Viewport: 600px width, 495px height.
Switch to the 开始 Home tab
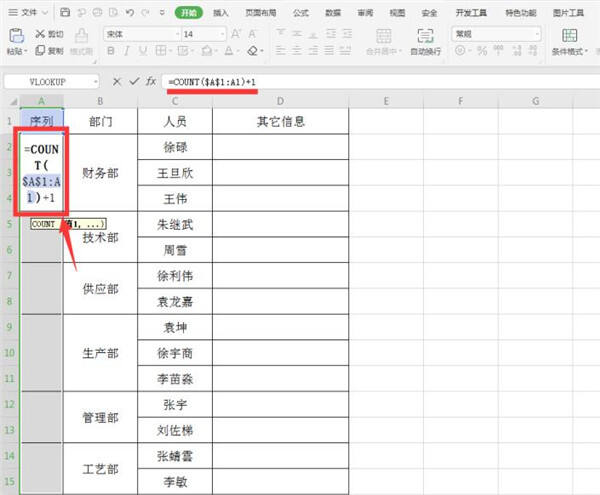(189, 13)
